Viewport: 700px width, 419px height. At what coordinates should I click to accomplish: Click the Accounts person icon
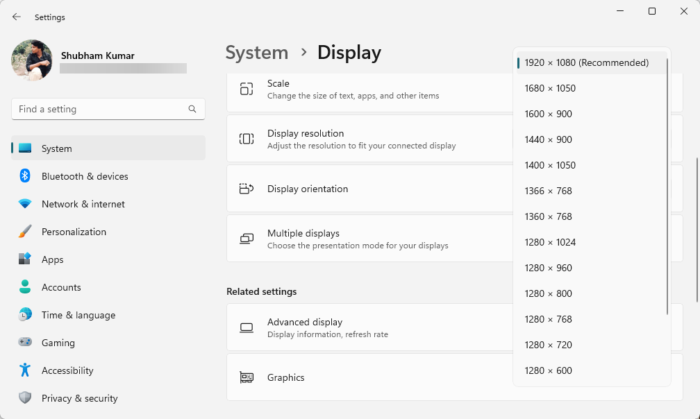25,287
